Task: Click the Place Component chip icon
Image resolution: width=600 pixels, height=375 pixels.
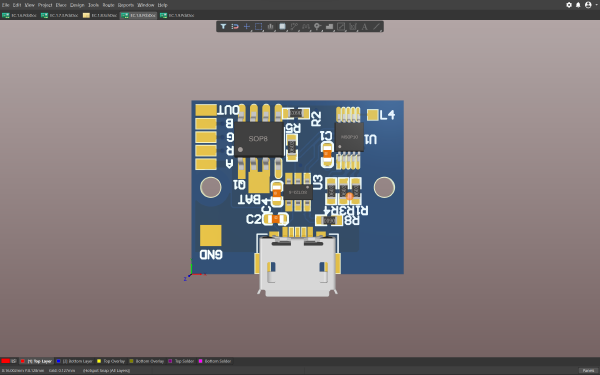Action: [282, 26]
